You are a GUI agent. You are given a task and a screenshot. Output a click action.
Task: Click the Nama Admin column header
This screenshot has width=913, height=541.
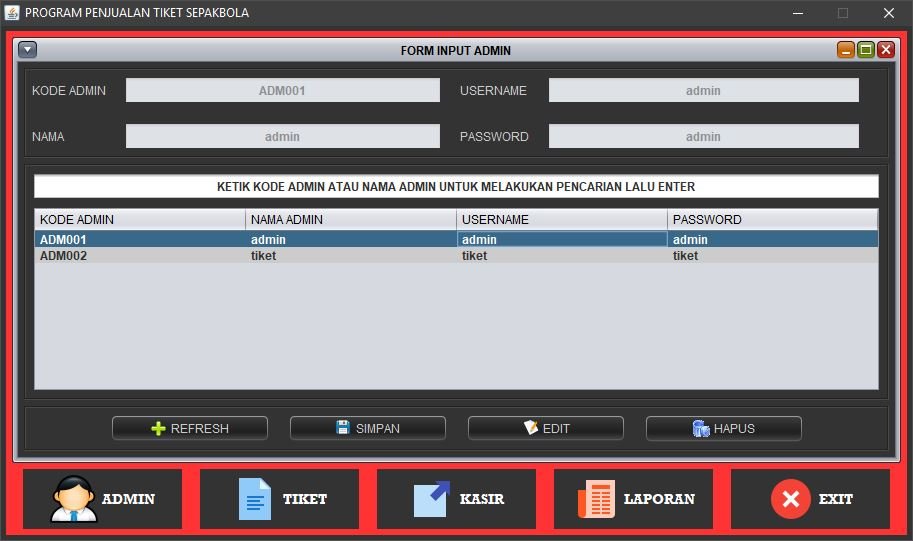coord(351,219)
